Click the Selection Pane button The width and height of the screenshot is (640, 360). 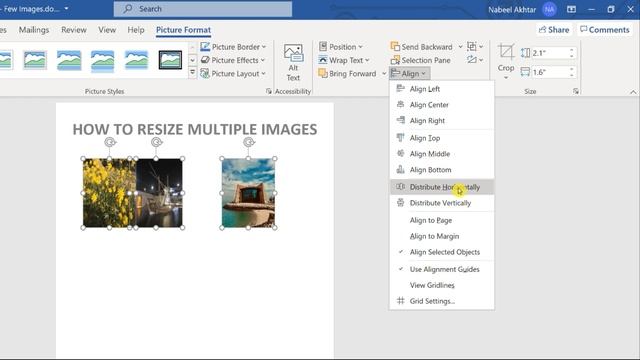coord(420,60)
